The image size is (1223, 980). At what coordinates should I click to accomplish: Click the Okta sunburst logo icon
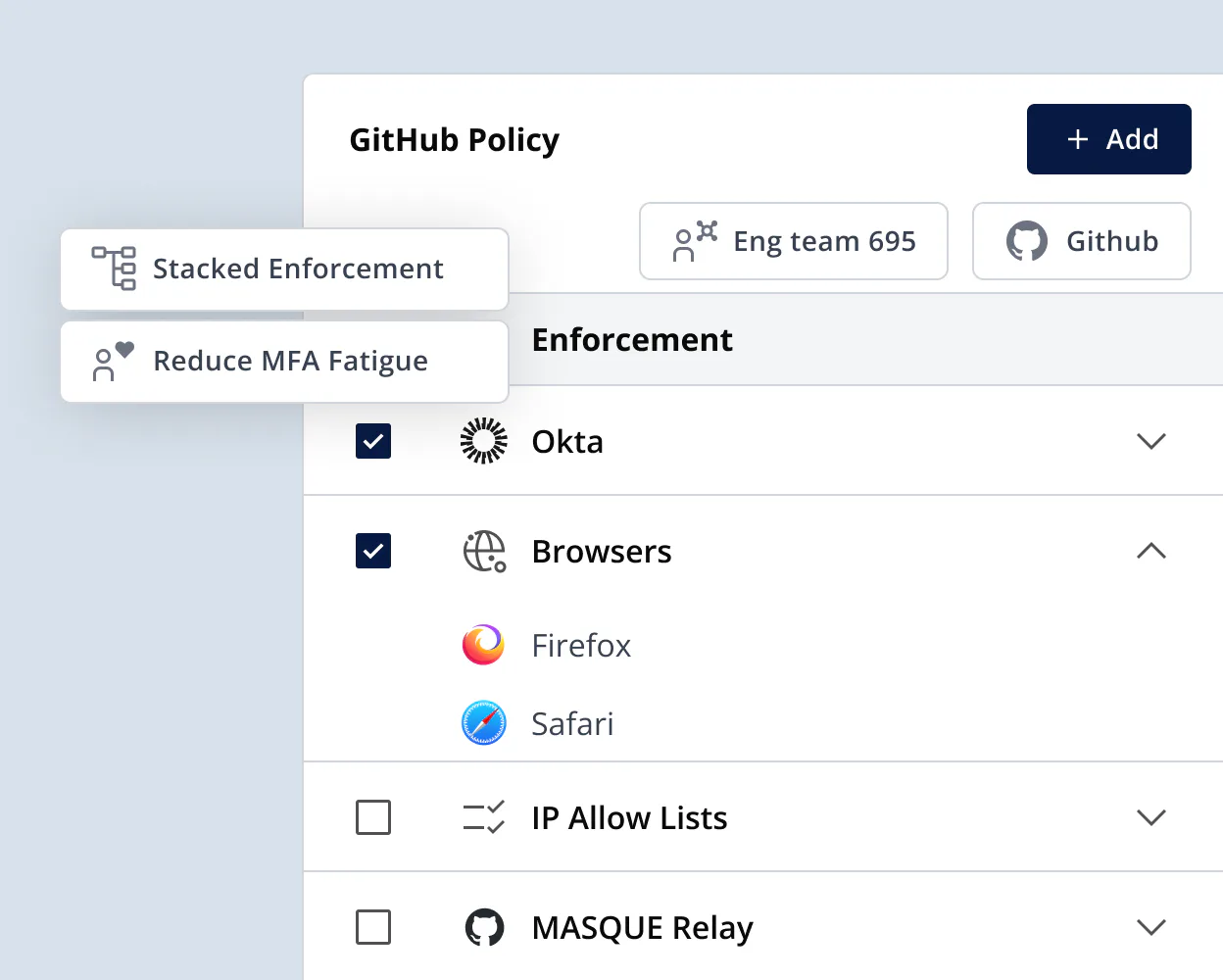(x=483, y=441)
